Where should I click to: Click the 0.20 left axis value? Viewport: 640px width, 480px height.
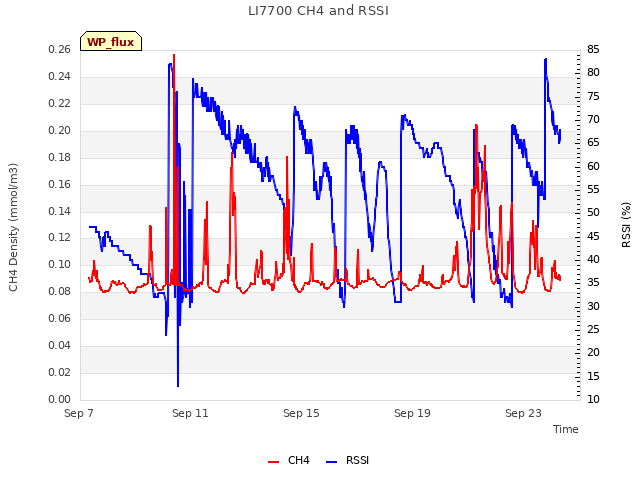(x=60, y=130)
